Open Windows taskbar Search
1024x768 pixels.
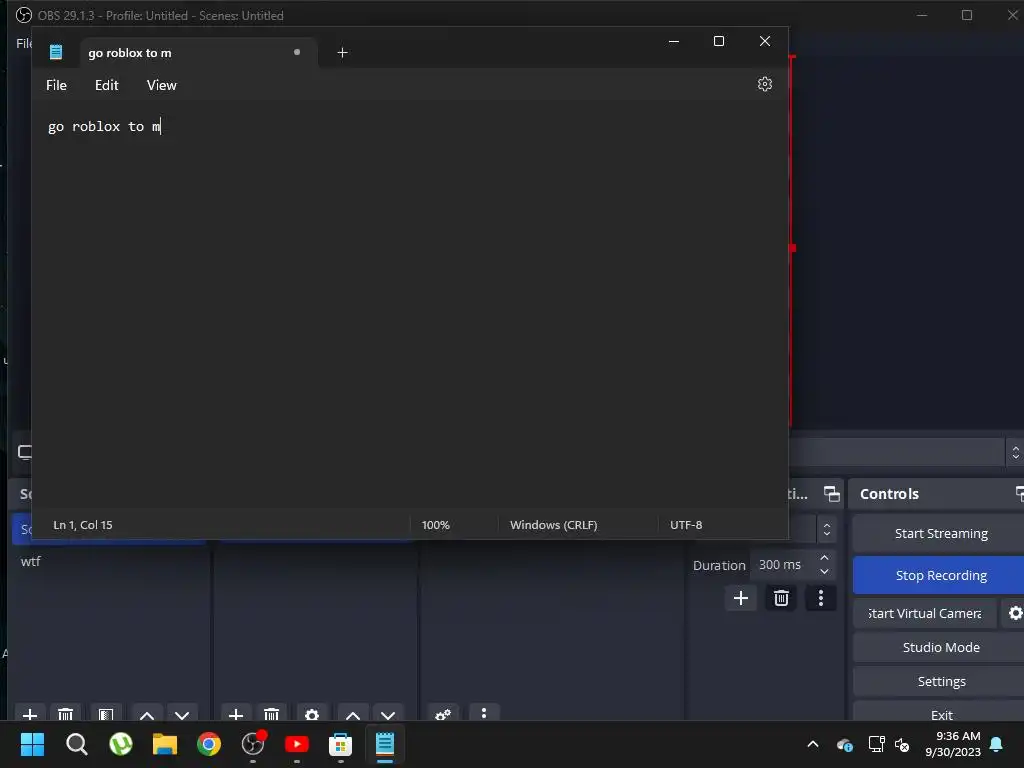76,744
